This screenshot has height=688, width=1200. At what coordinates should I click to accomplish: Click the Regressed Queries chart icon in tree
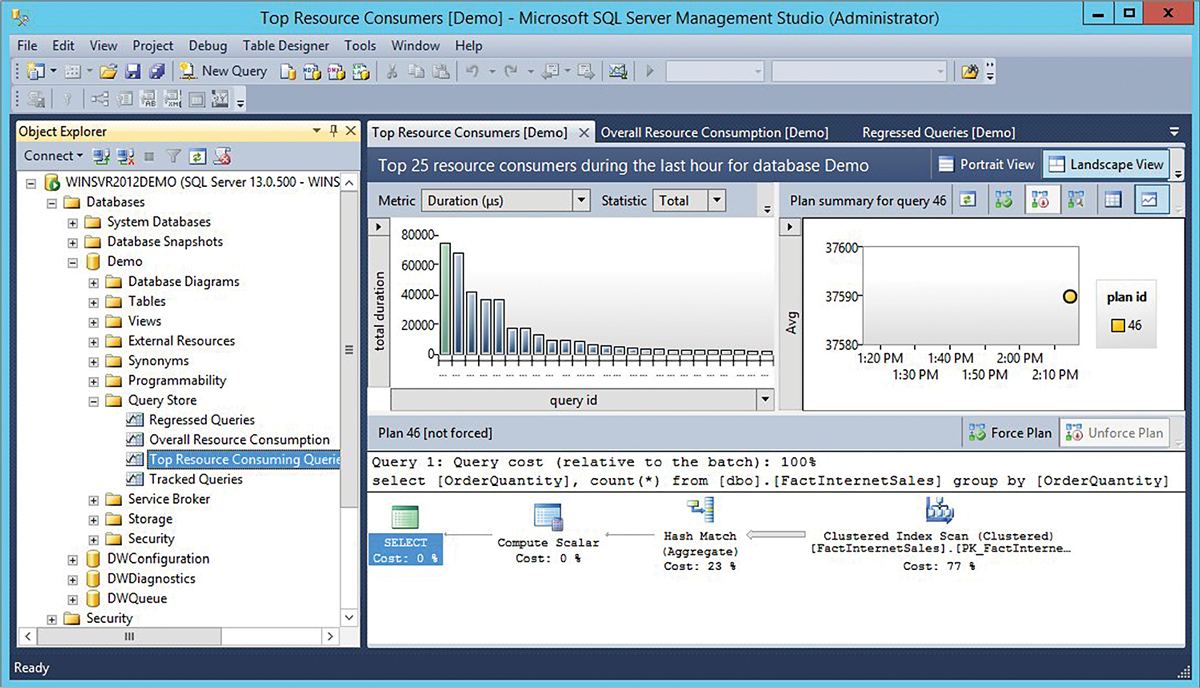pyautogui.click(x=135, y=420)
